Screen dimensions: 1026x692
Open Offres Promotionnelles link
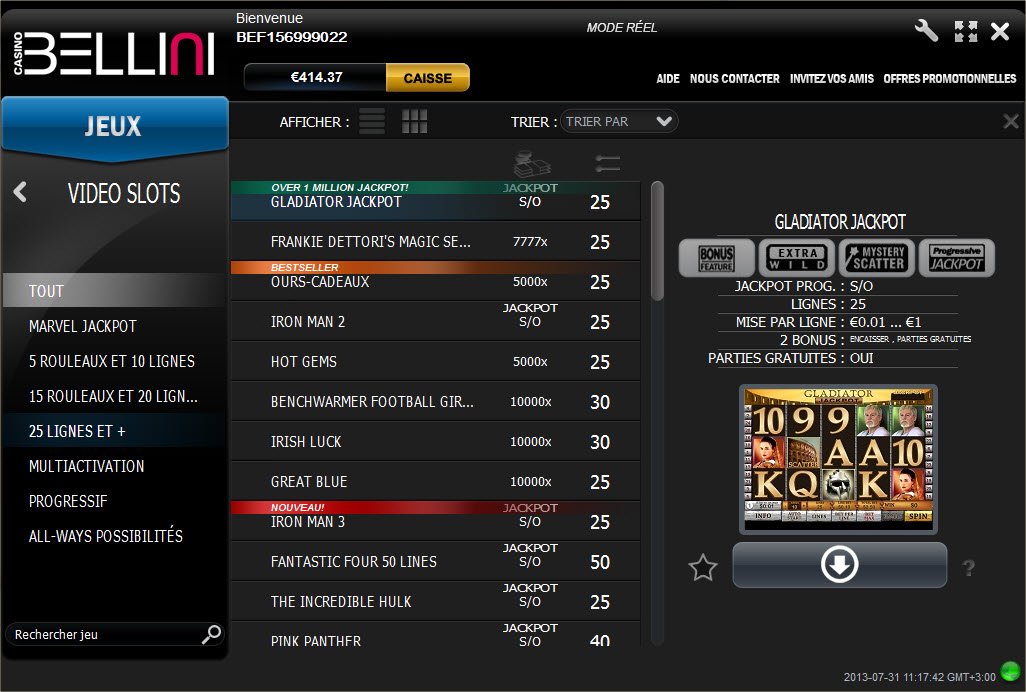tap(949, 78)
